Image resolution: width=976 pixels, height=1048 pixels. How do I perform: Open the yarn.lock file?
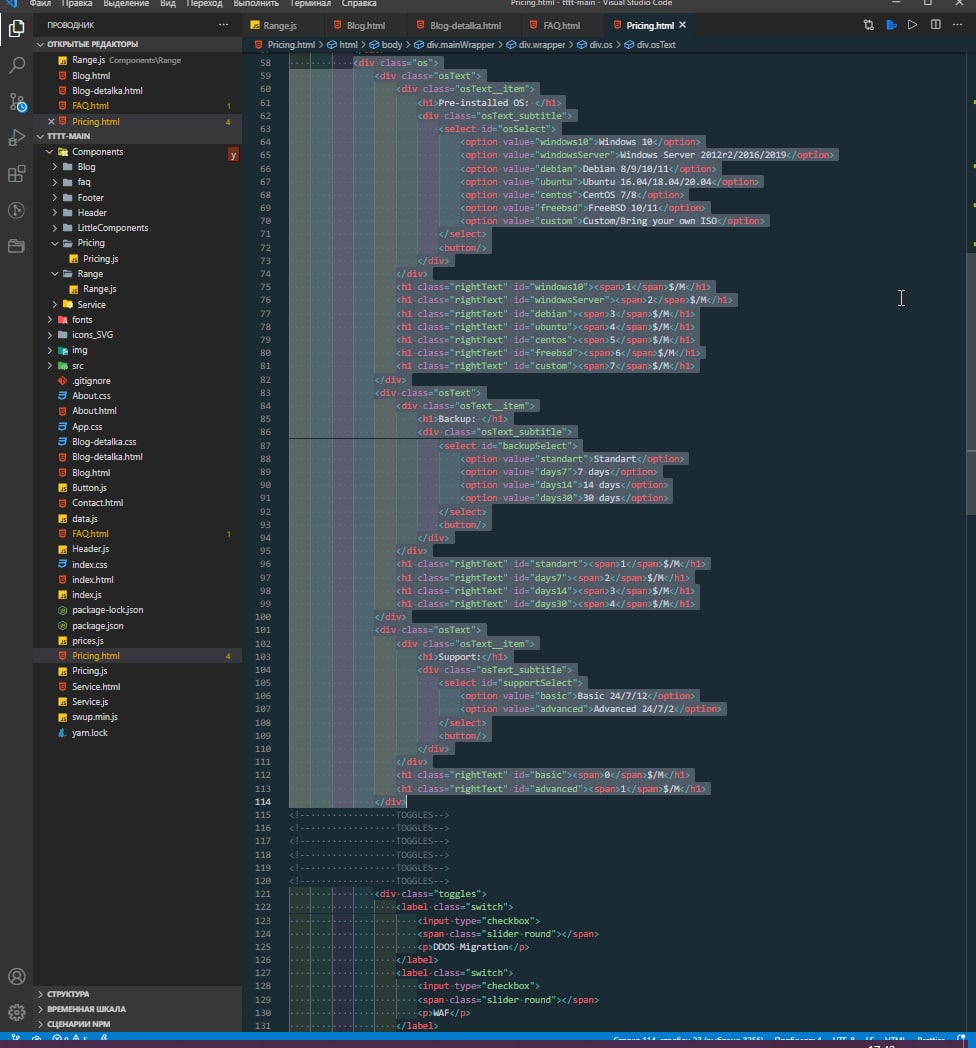point(90,733)
